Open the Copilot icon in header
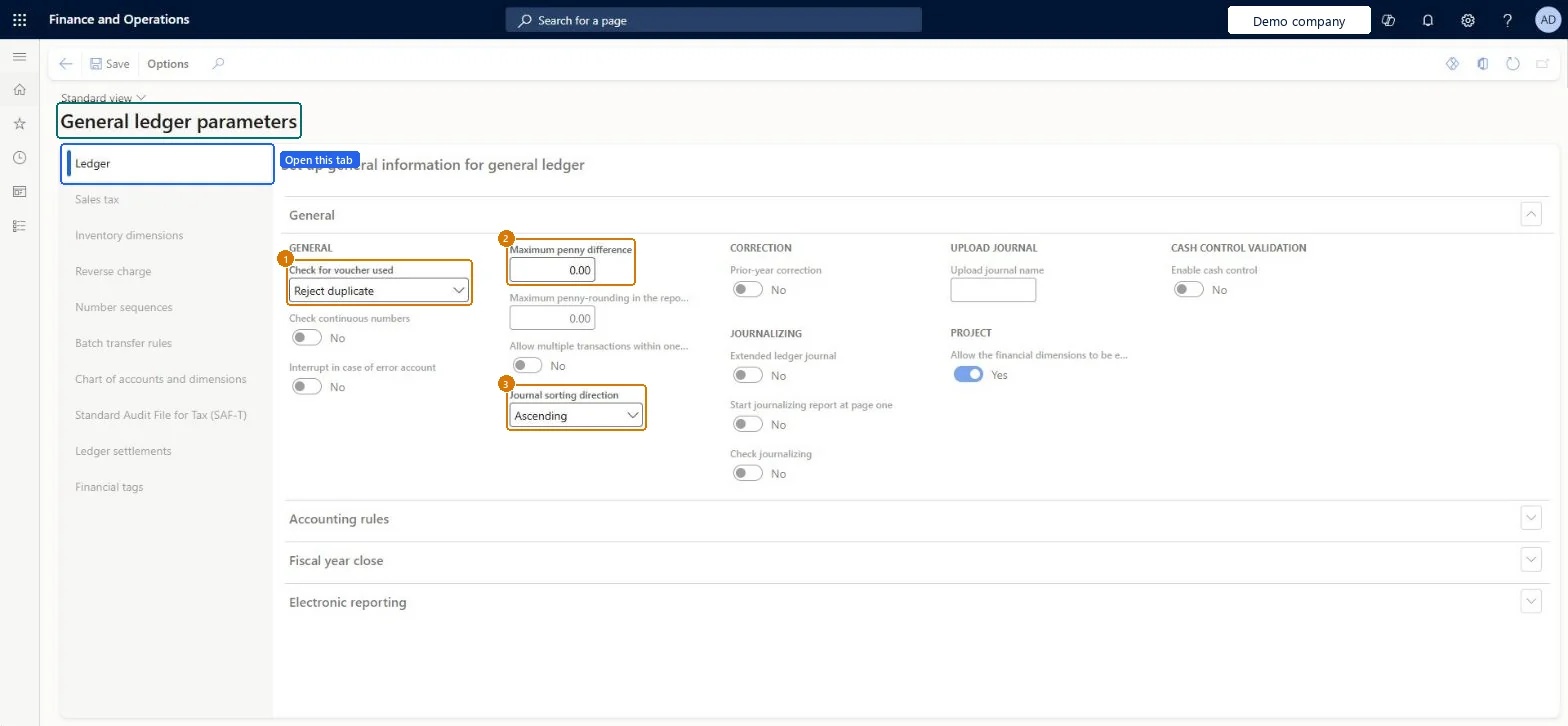Viewport: 1568px width, 726px height. coord(1388,20)
